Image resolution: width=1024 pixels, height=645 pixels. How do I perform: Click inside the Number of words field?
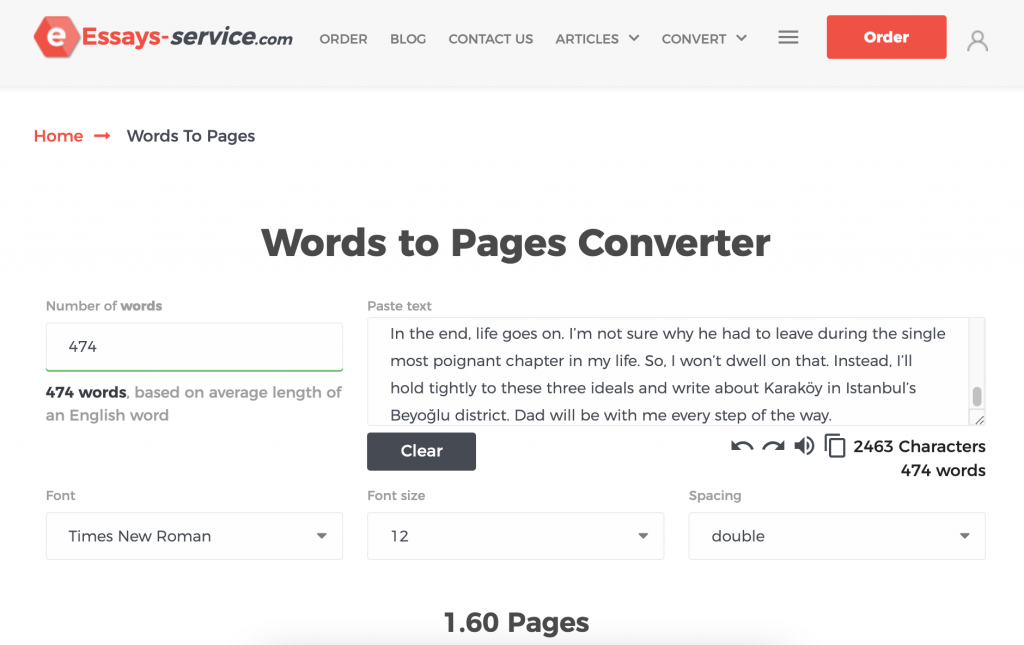pyautogui.click(x=194, y=347)
